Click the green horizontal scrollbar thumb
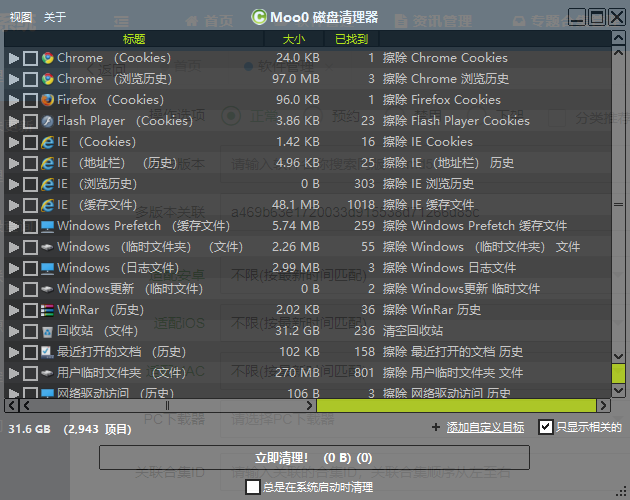 click(456, 406)
